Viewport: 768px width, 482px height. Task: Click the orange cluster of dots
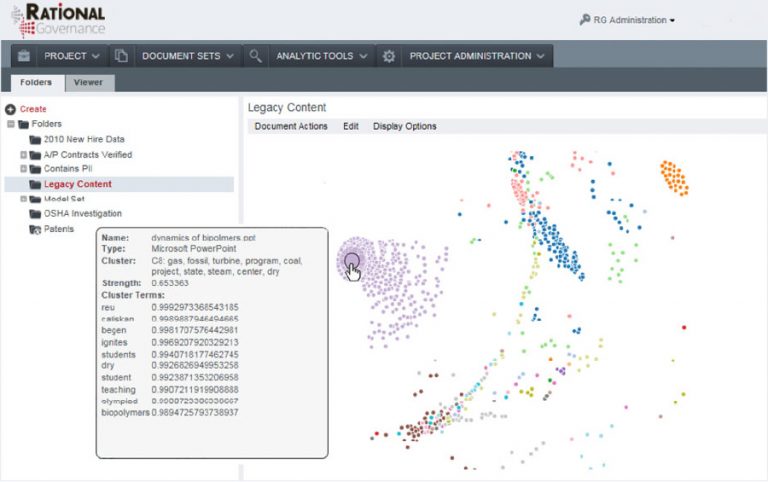click(674, 178)
